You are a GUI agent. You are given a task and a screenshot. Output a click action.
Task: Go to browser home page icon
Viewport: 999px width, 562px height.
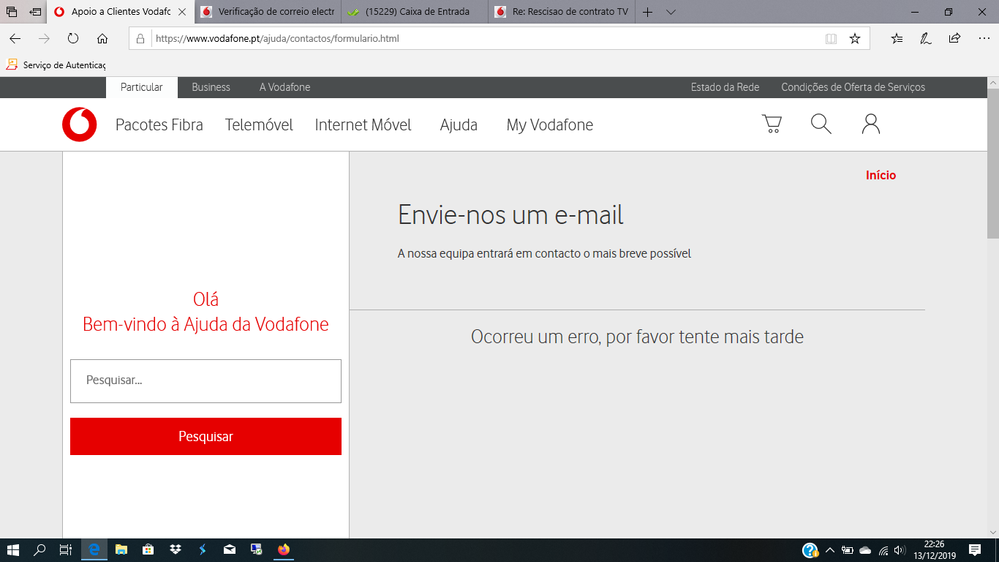[102, 39]
